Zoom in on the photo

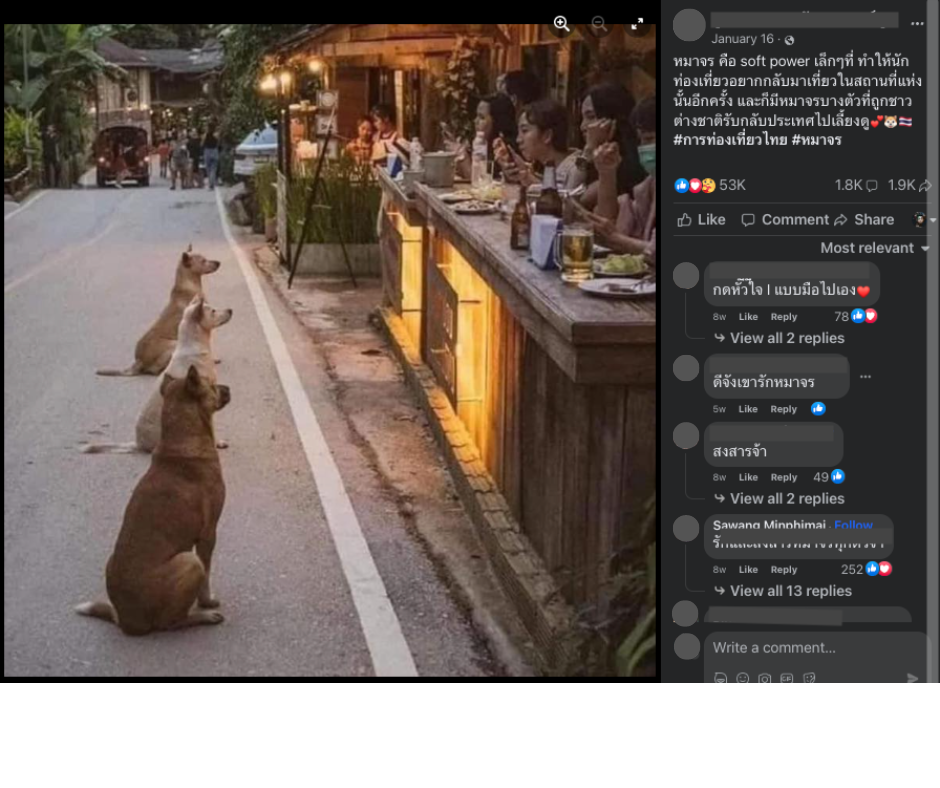point(561,24)
